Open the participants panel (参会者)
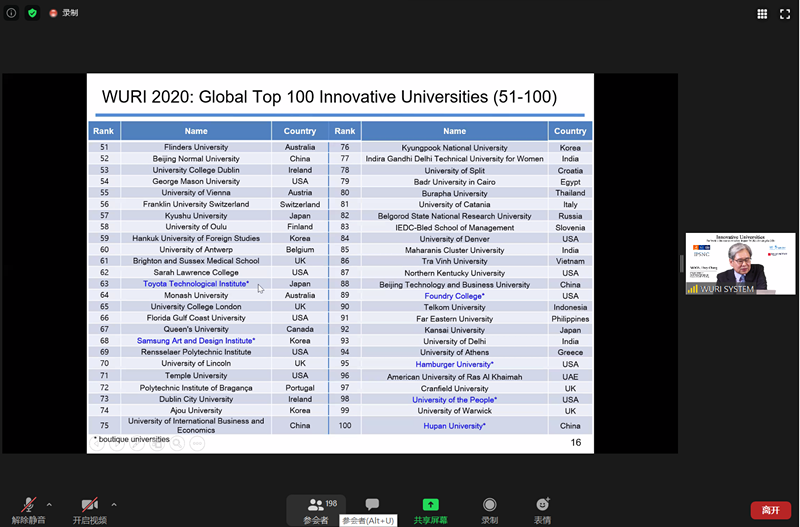Screen dimensions: 800x527 click(x=317, y=510)
